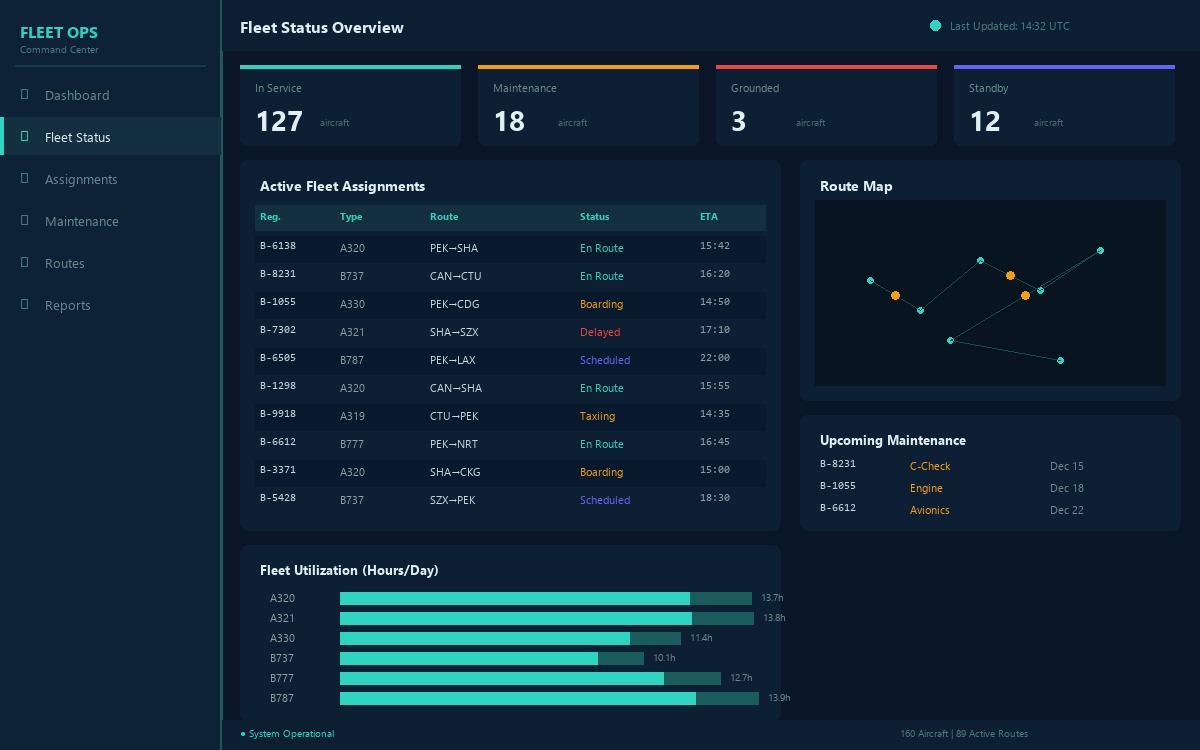Screen dimensions: 1200x750
Task: Open the Dashboard icon in sidebar
Action: pos(23,95)
